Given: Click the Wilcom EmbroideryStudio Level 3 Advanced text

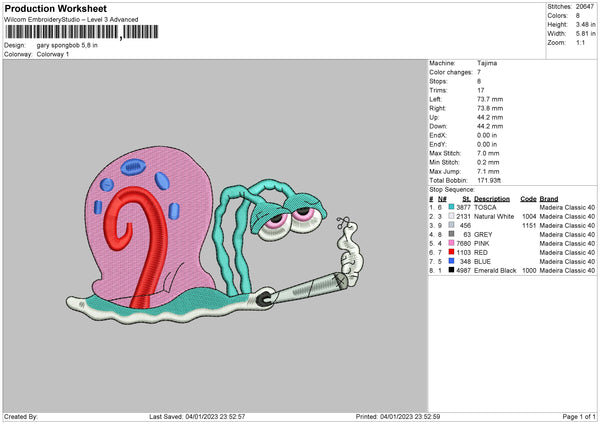Looking at the screenshot, I should [71, 20].
